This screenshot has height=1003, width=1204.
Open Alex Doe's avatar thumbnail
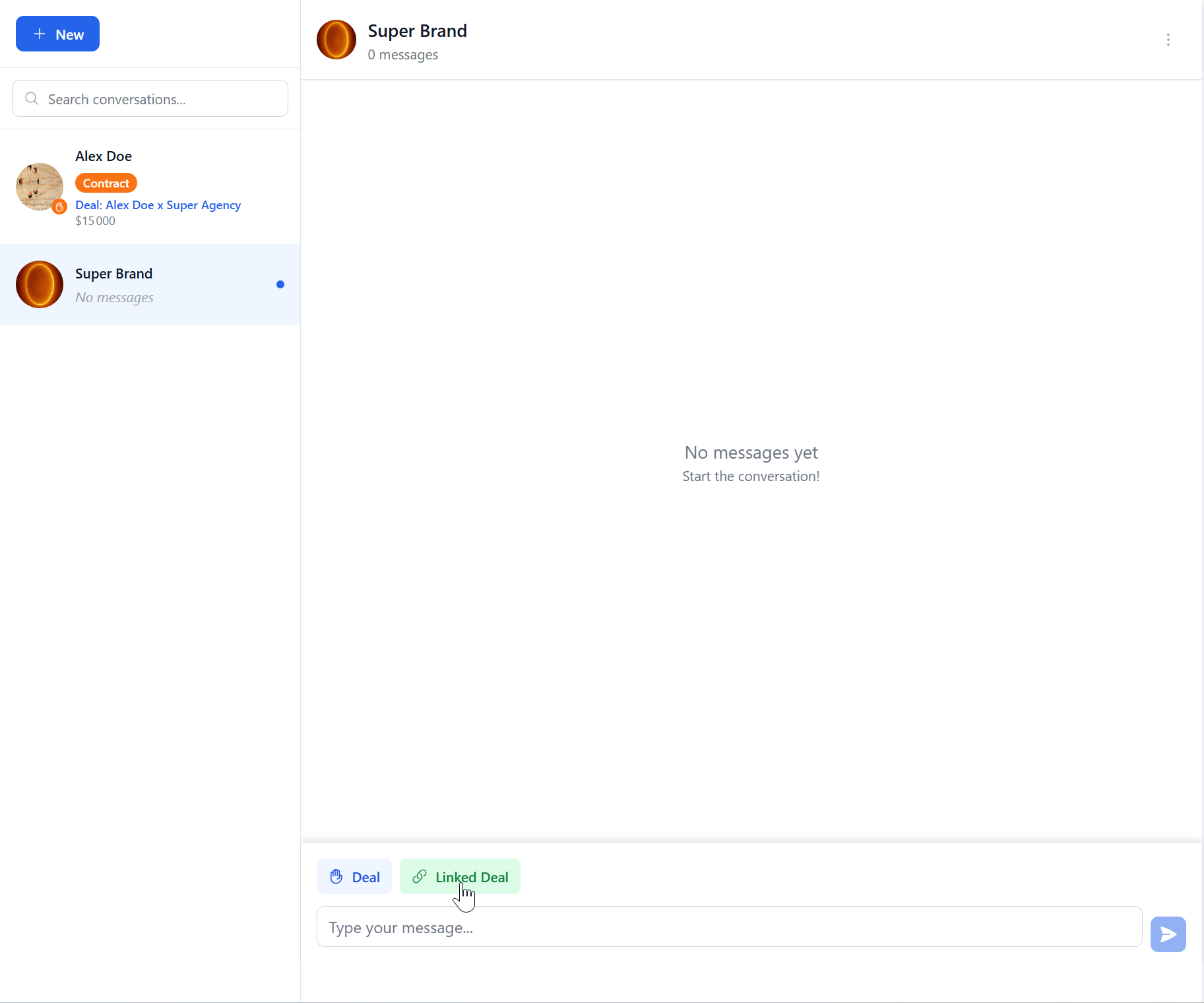point(40,187)
